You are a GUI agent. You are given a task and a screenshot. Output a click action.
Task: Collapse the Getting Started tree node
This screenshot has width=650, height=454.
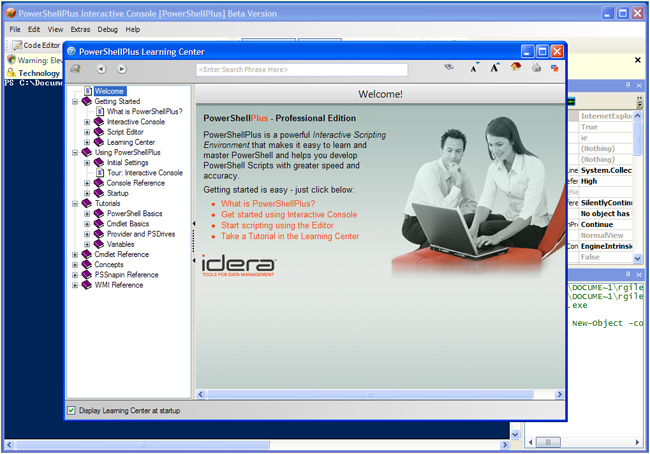click(75, 102)
